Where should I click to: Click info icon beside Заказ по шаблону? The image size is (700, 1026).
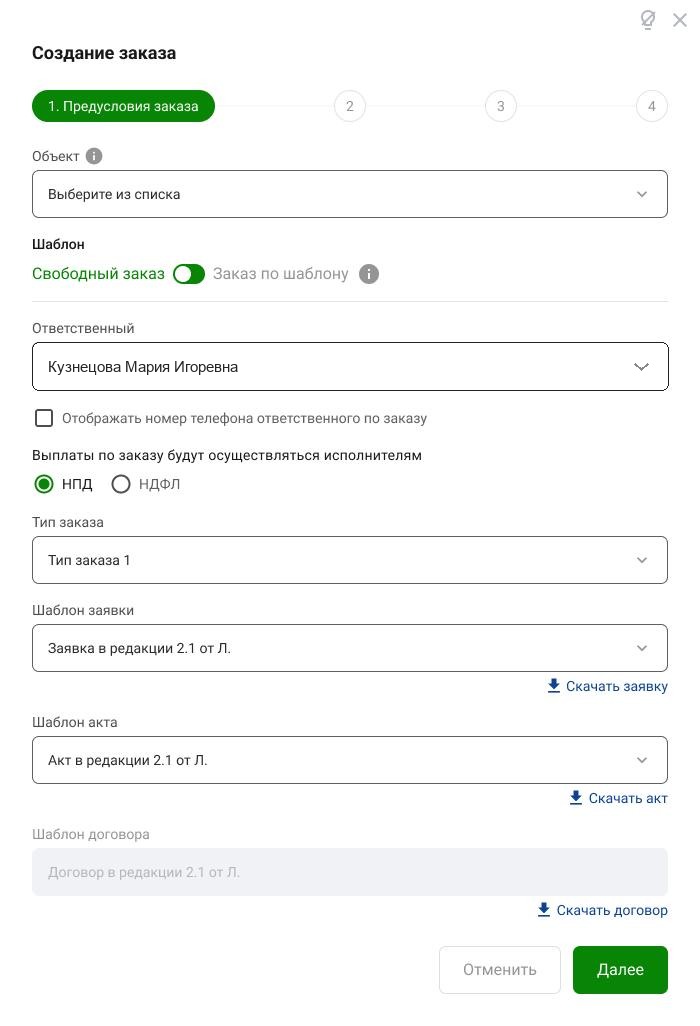(369, 274)
